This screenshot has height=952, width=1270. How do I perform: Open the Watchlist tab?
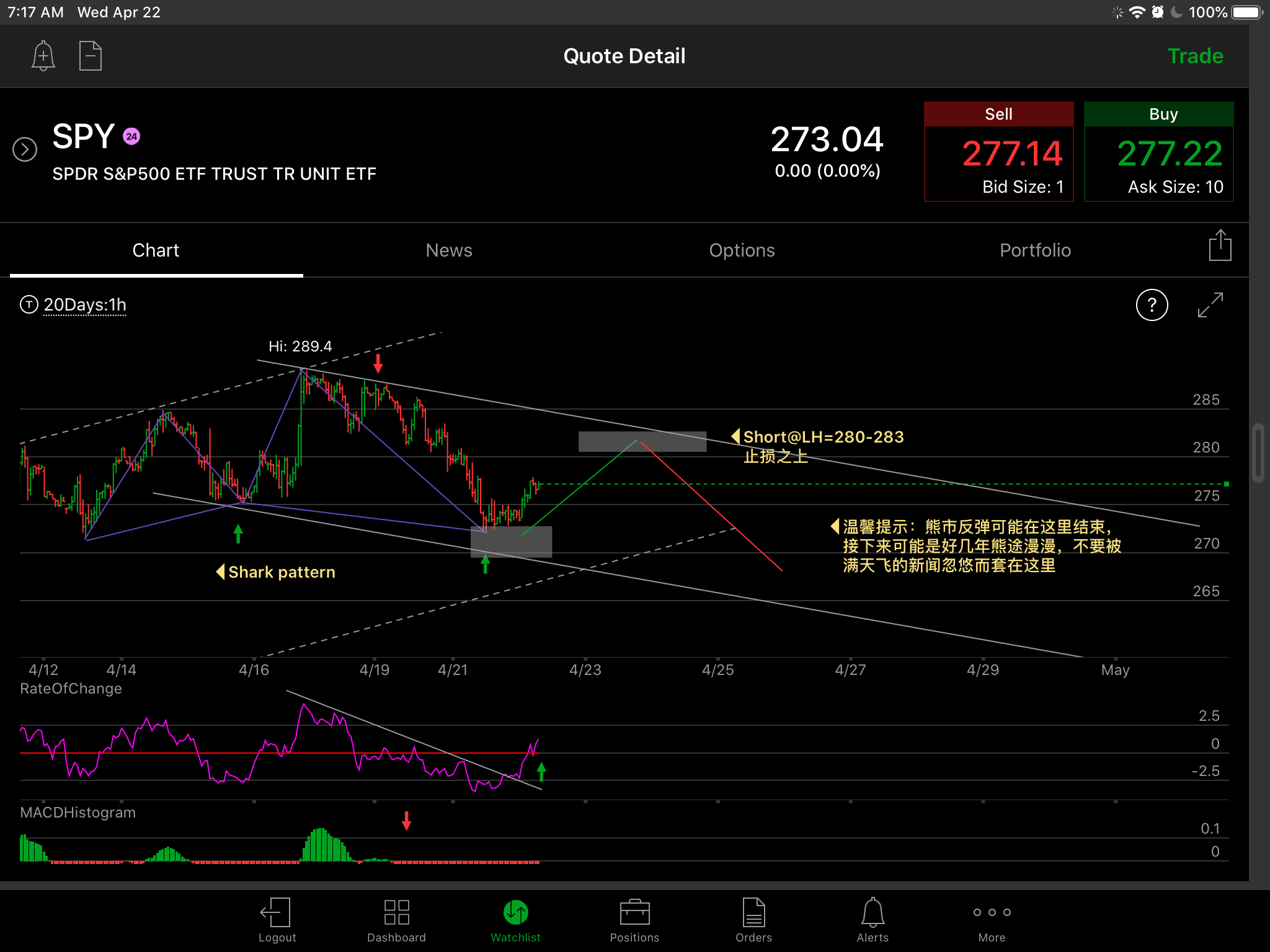515,920
